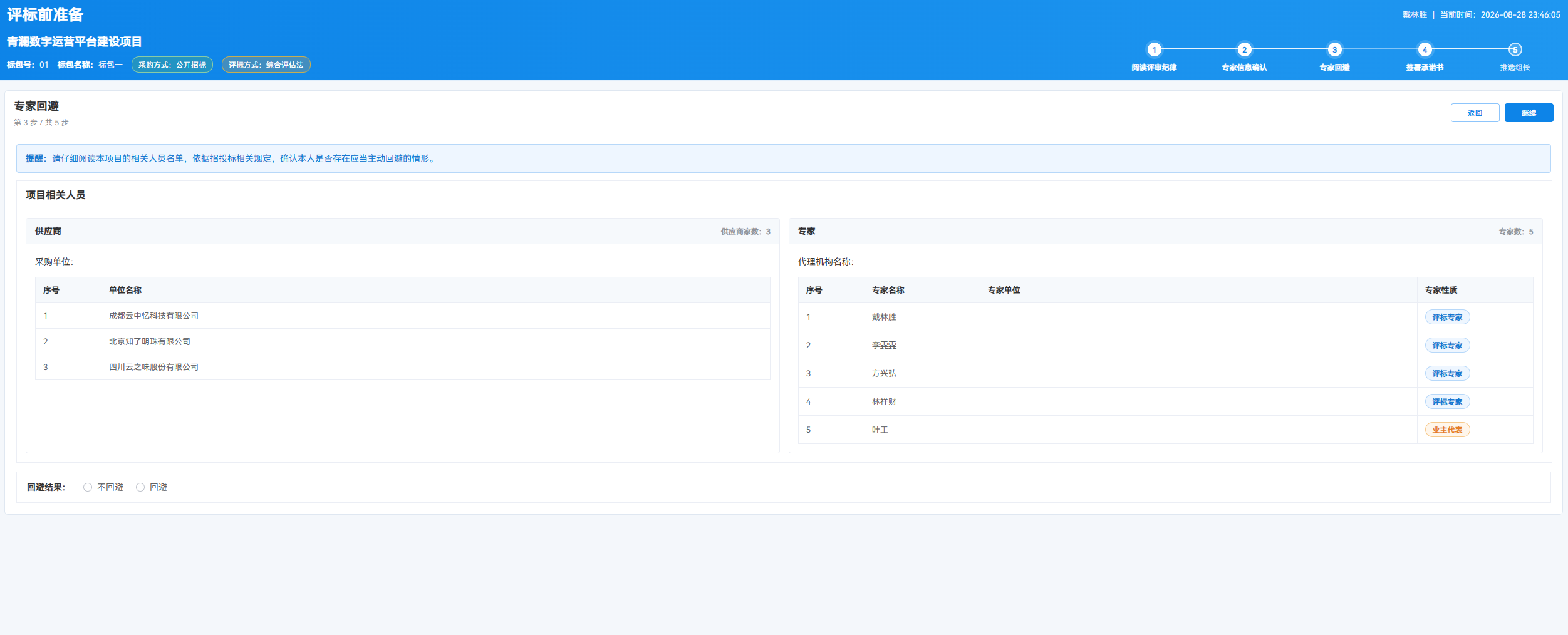Screen dimensions: 1568x635
Task: Select supplier 北京知了明珠有限公司
Action: coord(150,341)
